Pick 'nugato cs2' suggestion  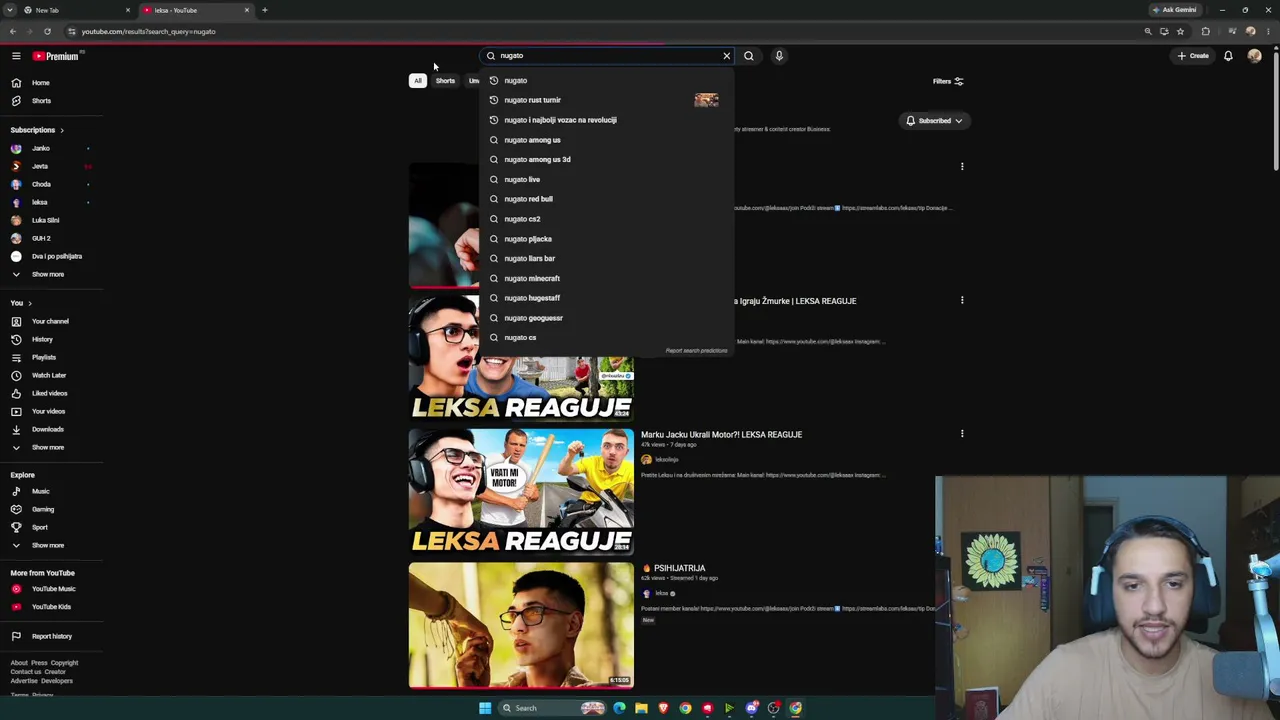(x=606, y=219)
